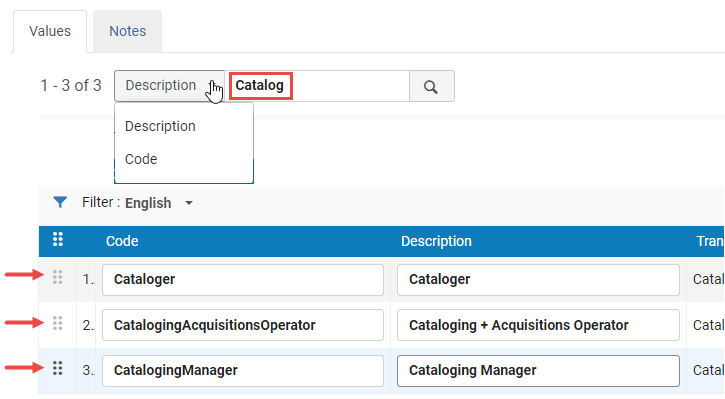Sort by the Code column header

[x=122, y=241]
